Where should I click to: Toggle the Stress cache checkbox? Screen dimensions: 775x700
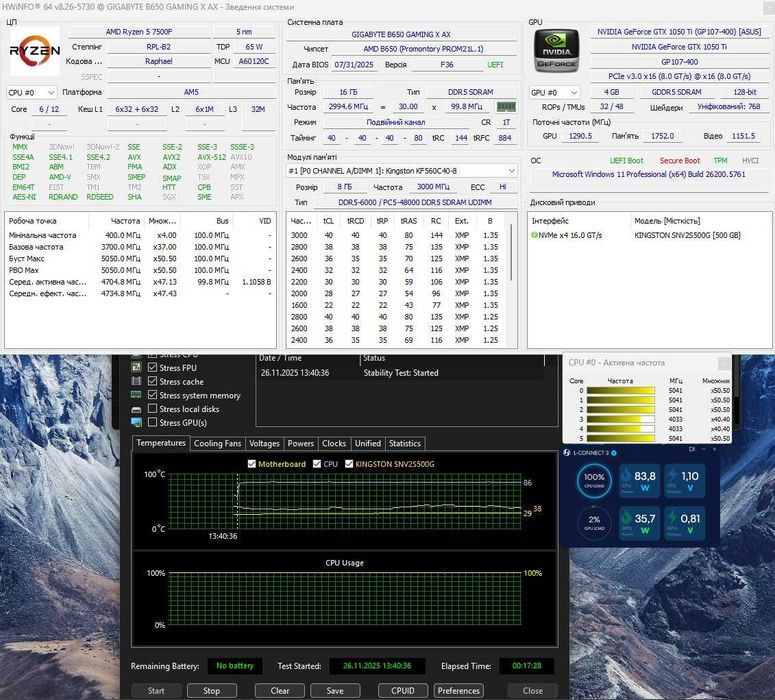pos(152,381)
